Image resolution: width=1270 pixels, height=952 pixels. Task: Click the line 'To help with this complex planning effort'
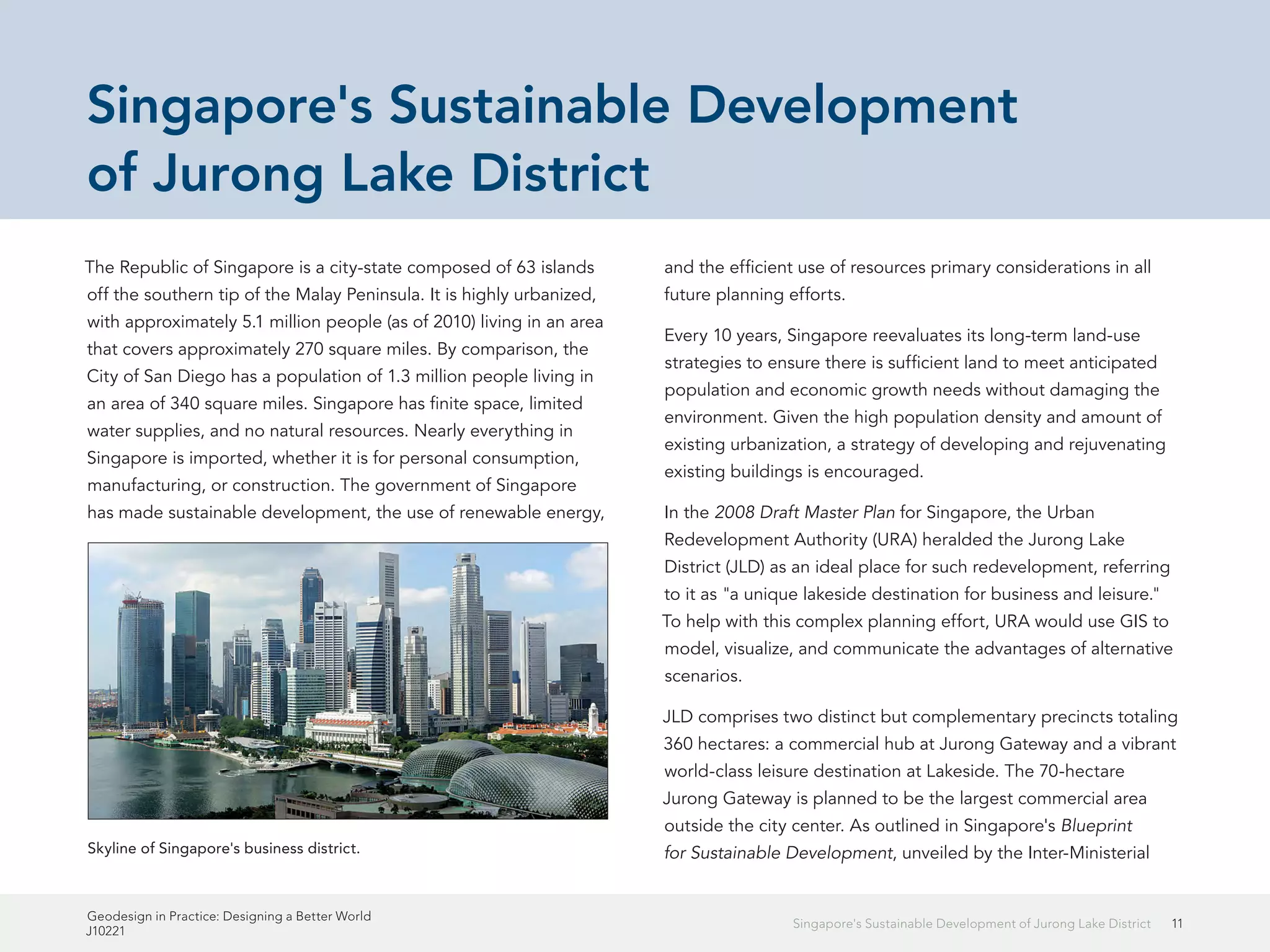coord(825,622)
